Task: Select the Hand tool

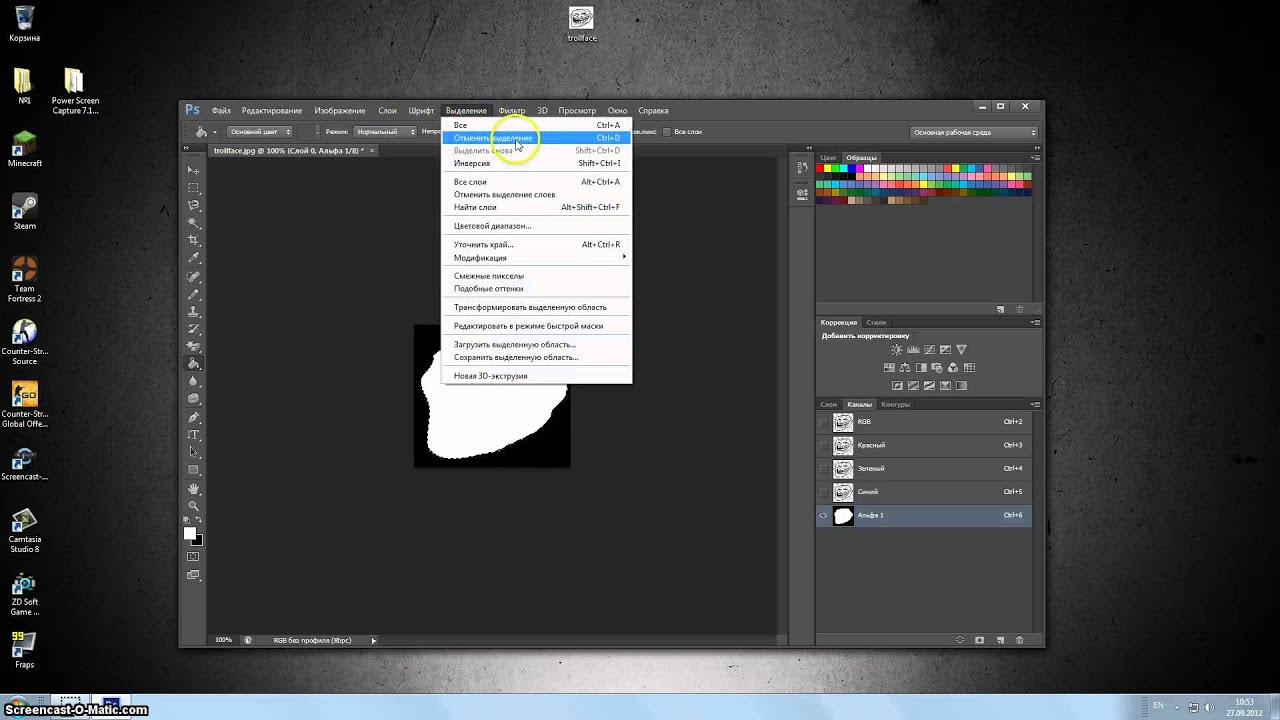Action: [x=193, y=488]
